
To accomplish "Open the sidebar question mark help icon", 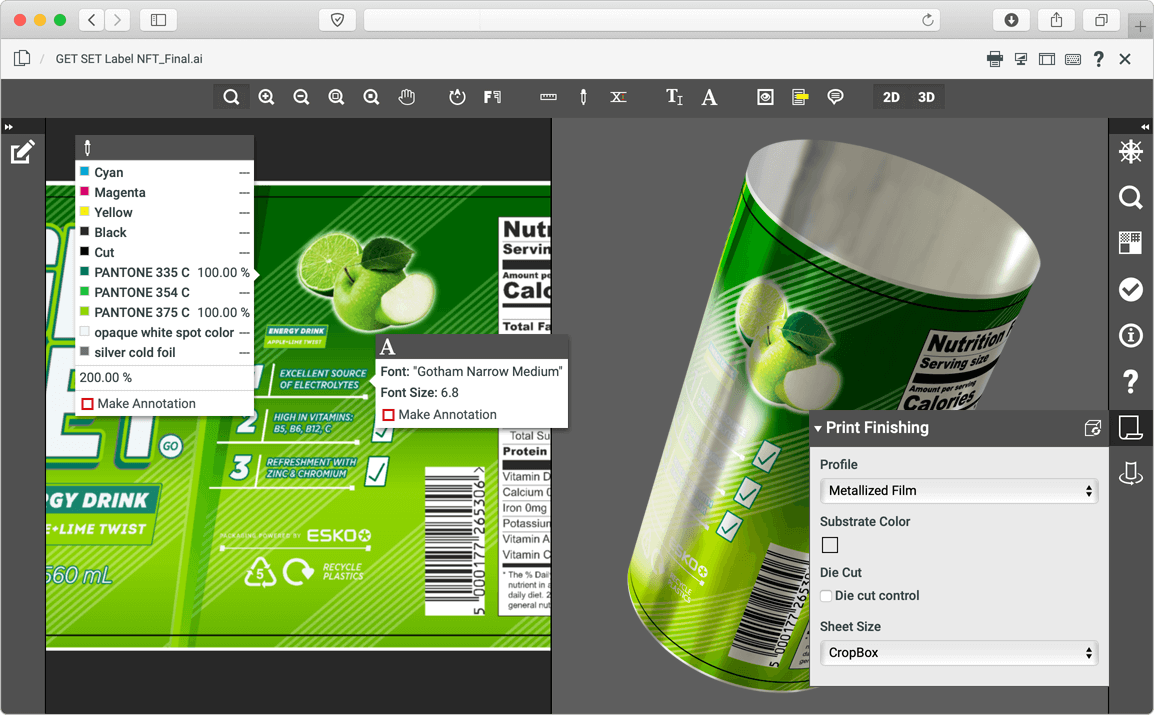I will pyautogui.click(x=1130, y=381).
